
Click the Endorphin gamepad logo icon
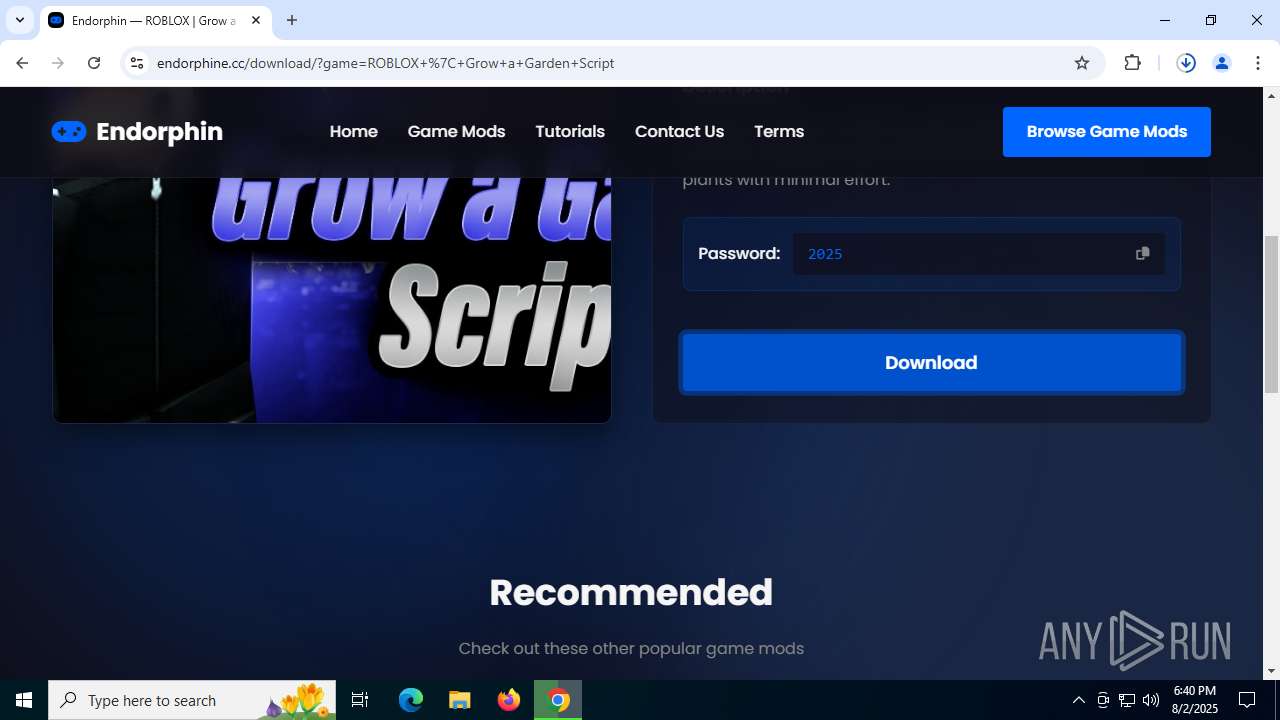point(69,132)
